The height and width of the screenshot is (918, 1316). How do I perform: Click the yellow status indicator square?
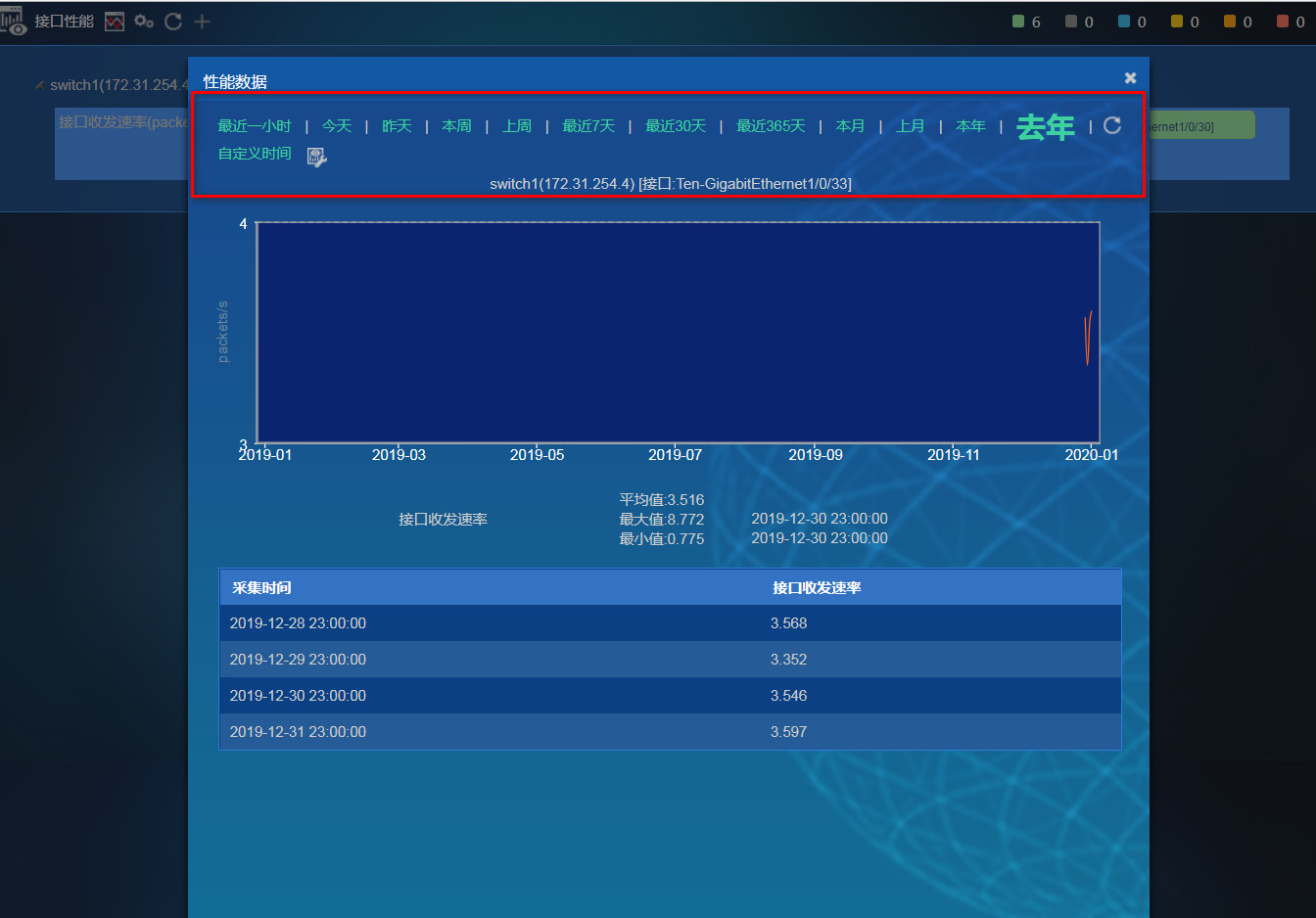(1177, 22)
